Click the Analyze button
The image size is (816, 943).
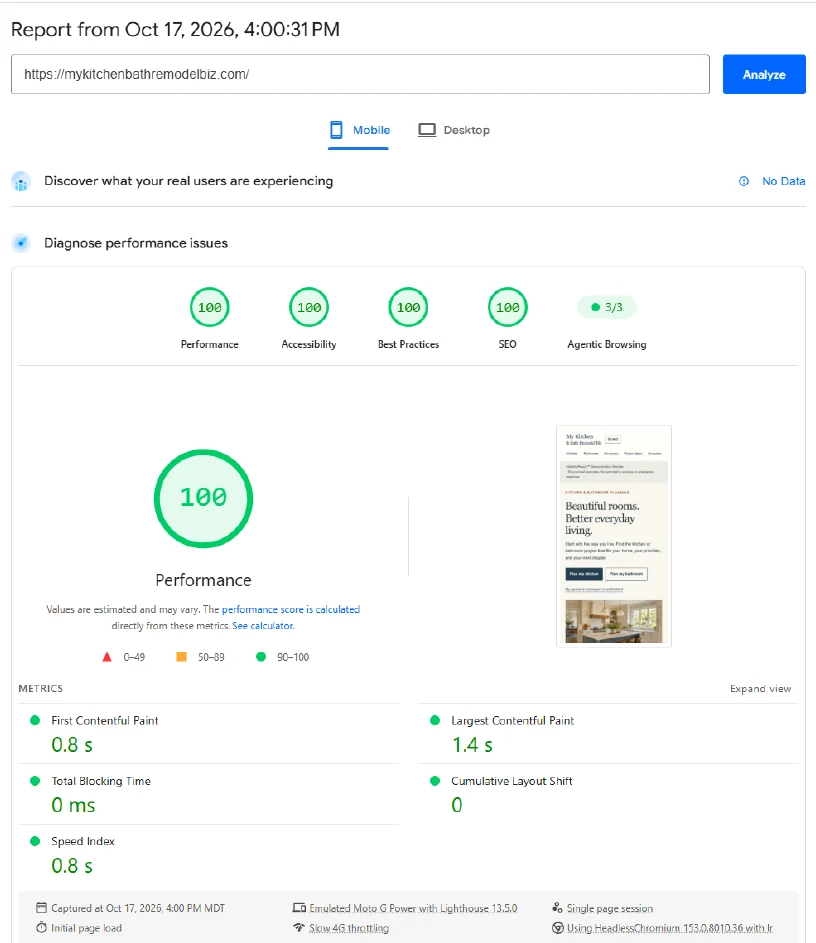pos(764,74)
